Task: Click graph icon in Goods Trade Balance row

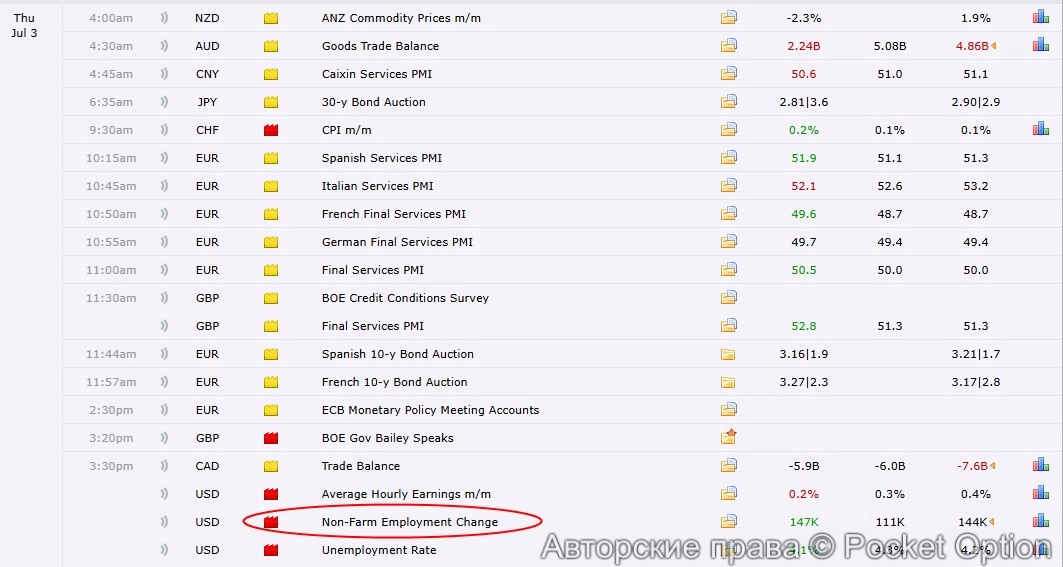Action: tap(1040, 46)
